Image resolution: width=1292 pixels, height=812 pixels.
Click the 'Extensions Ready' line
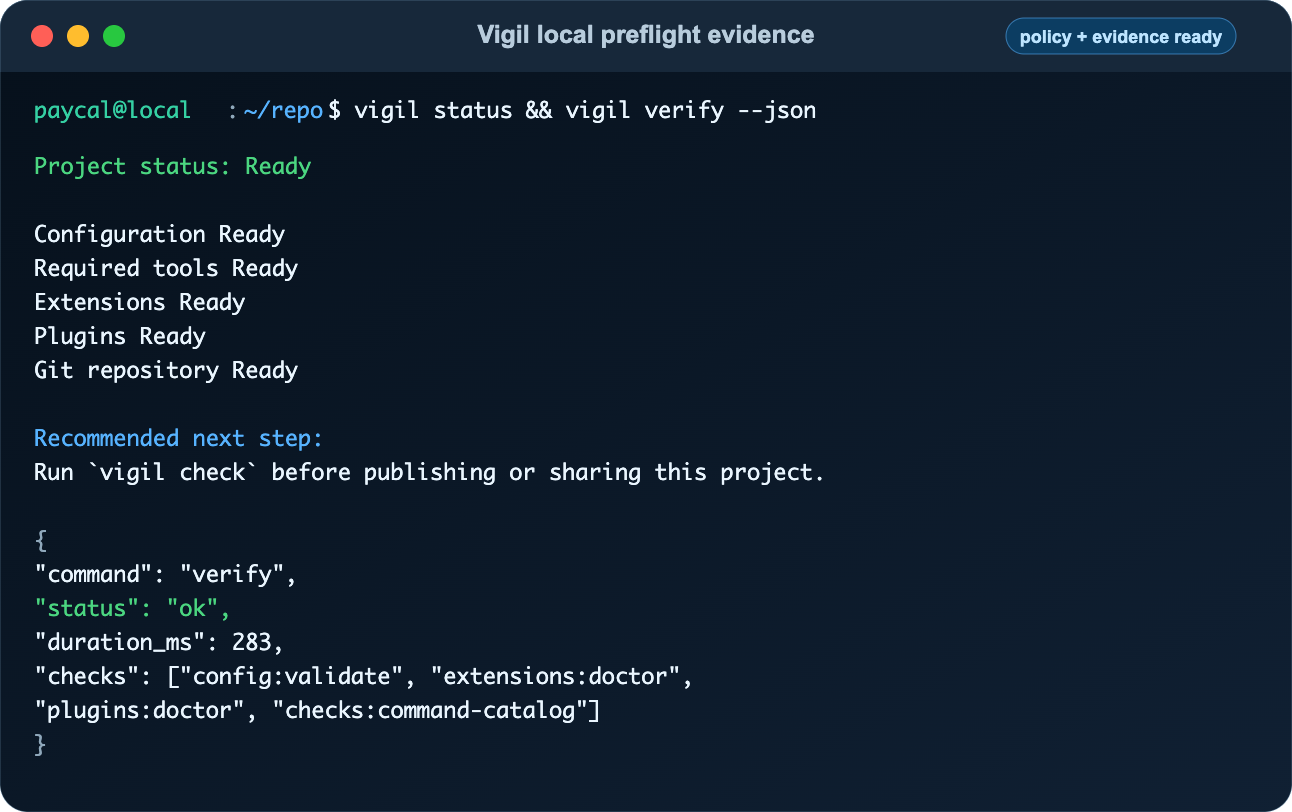[x=140, y=302]
